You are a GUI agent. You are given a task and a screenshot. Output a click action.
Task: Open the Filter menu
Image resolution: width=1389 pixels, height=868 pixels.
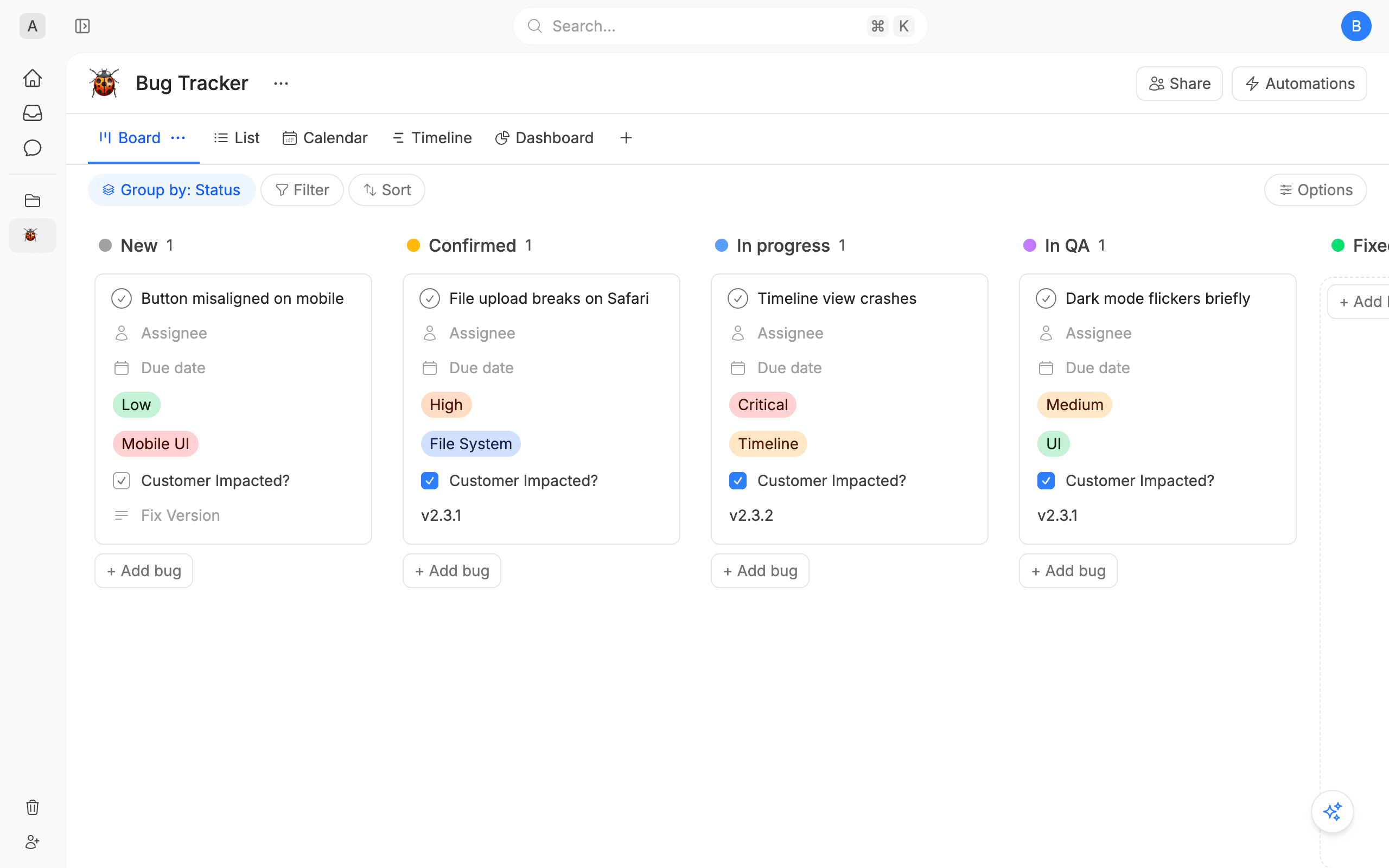[x=302, y=190]
